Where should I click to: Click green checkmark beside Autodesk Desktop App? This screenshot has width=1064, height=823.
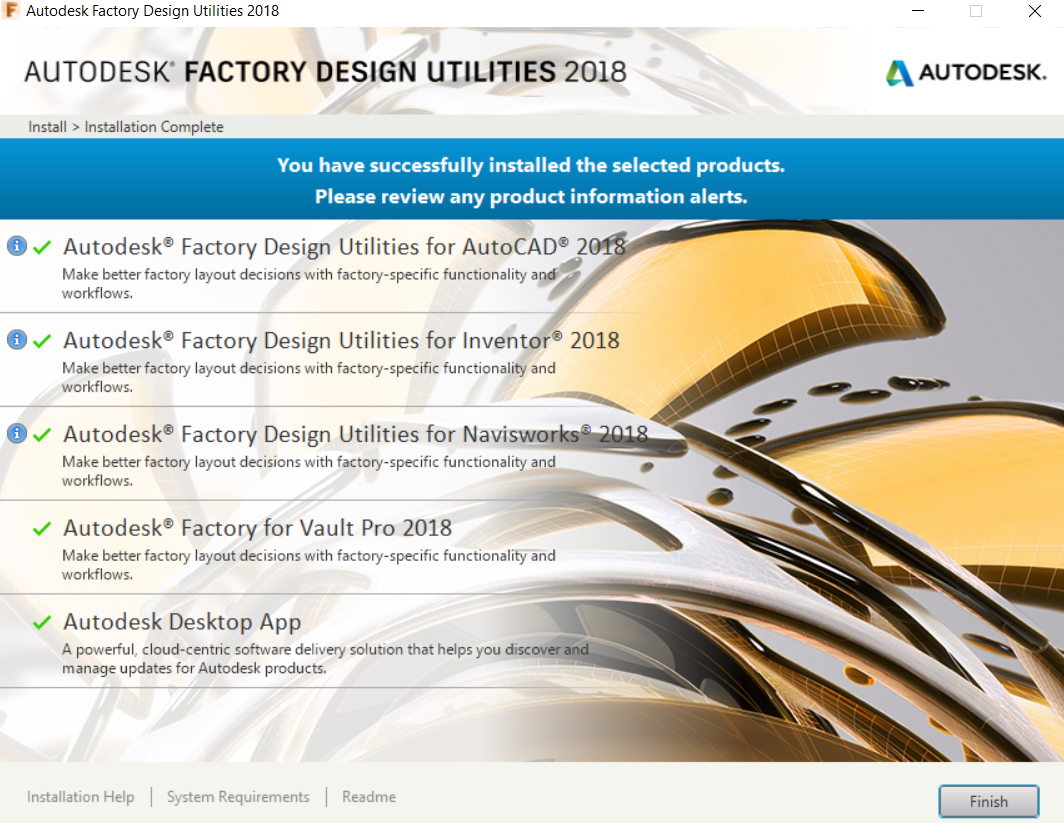[42, 621]
